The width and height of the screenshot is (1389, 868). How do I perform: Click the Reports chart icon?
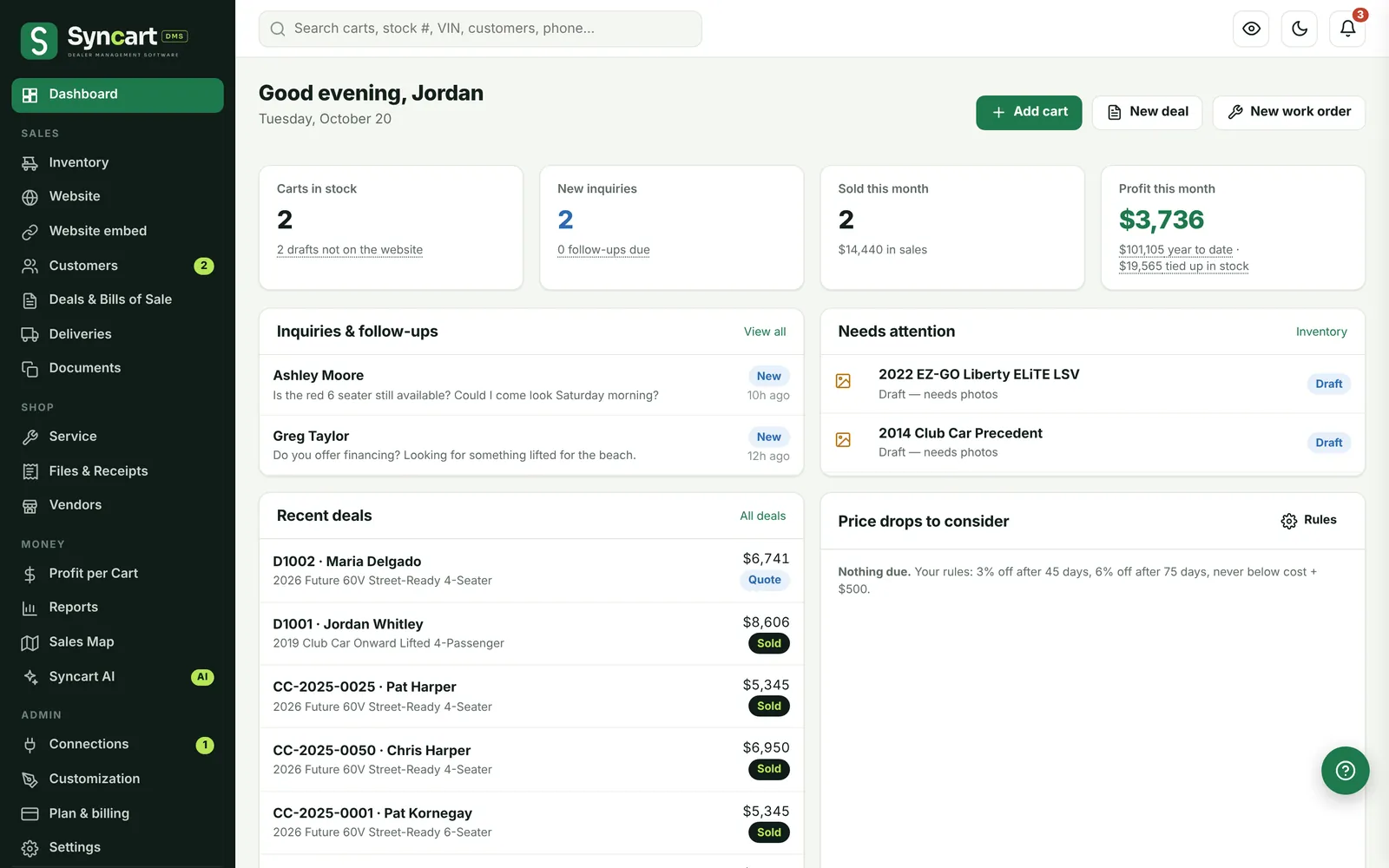[x=30, y=608]
